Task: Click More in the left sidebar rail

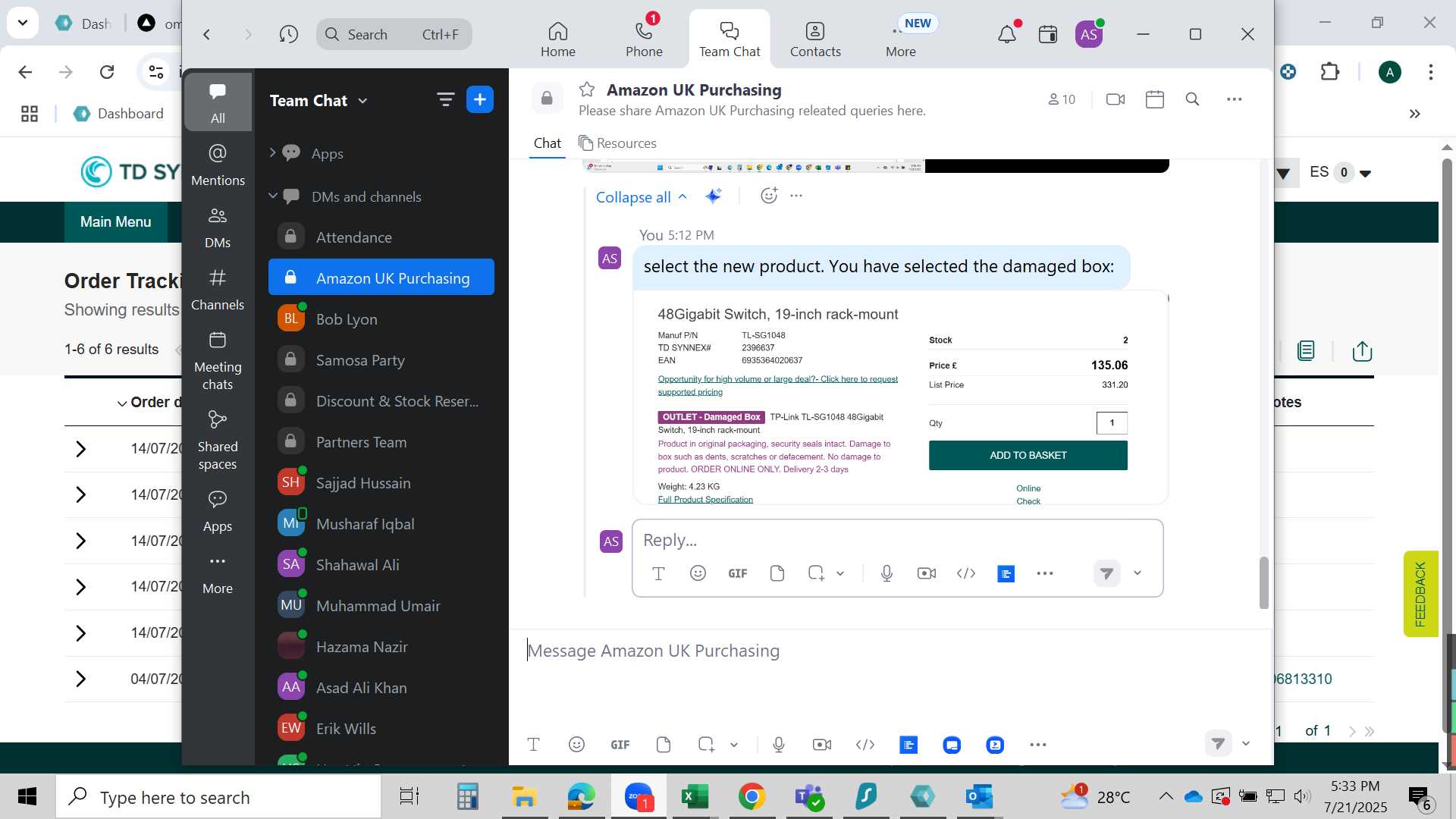Action: click(218, 573)
